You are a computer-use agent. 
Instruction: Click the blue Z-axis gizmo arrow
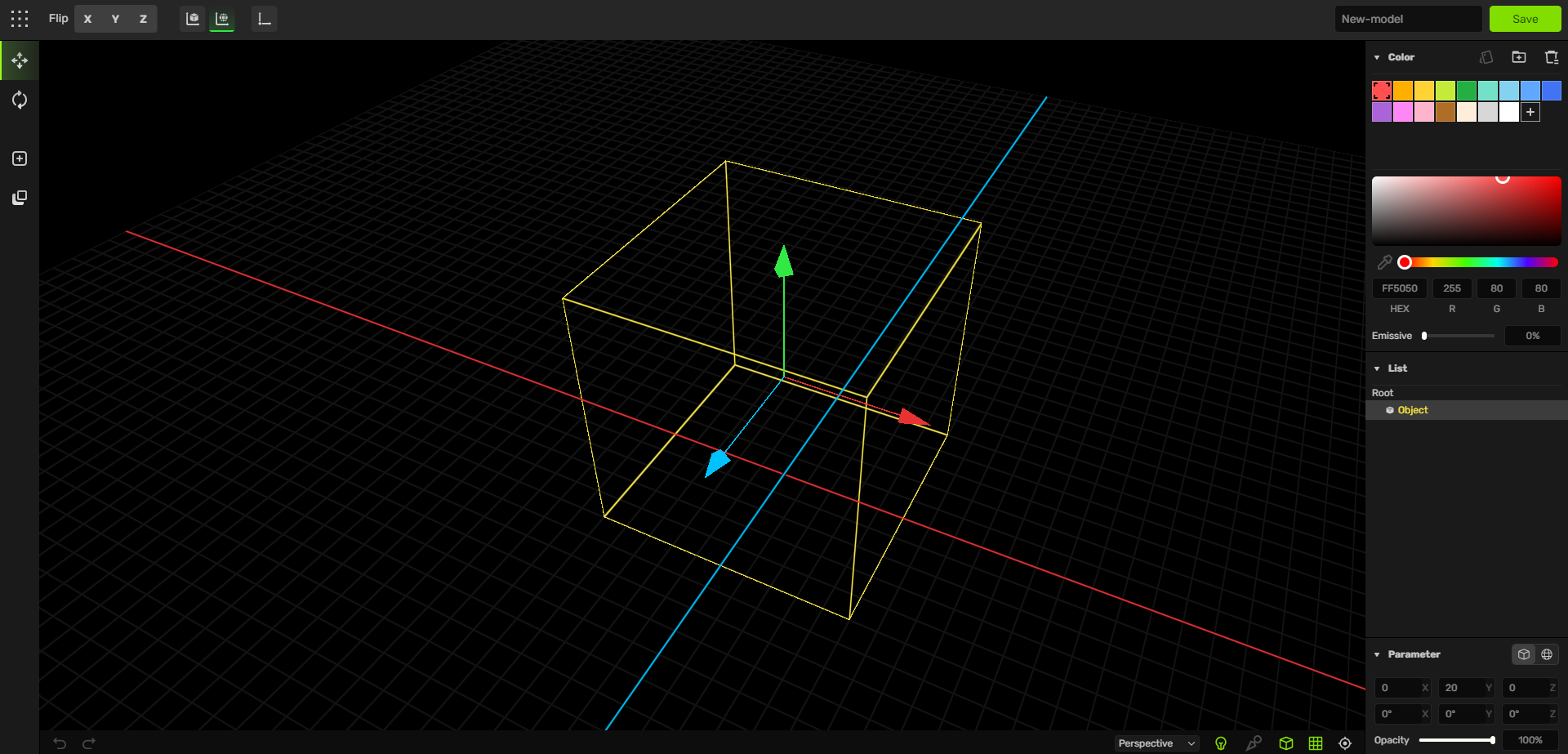point(717,463)
